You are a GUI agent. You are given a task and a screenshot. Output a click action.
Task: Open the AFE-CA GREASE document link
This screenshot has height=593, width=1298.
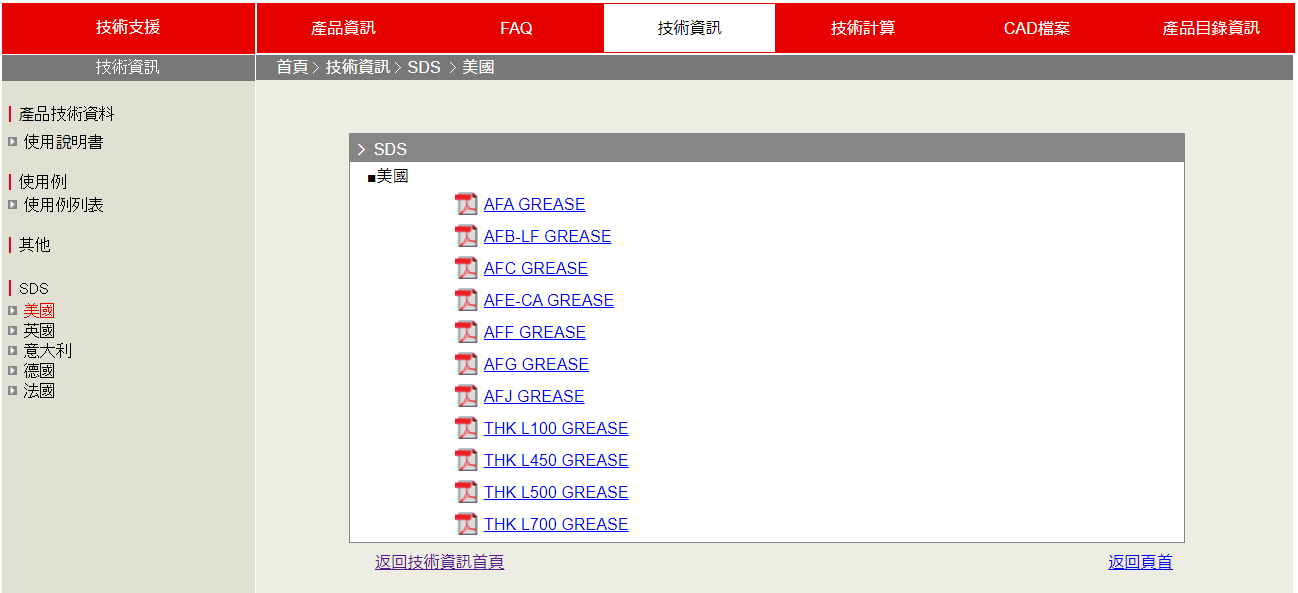[x=549, y=300]
